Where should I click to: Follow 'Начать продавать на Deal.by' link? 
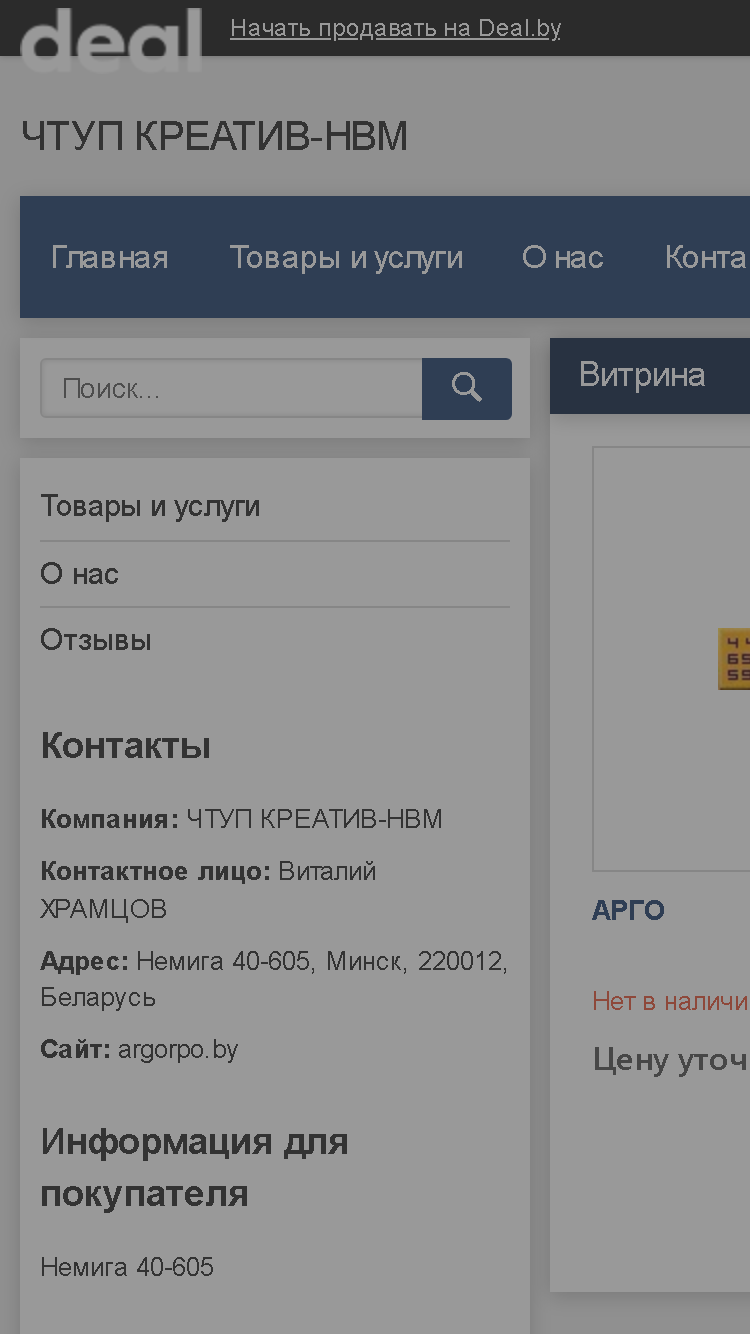[395, 28]
